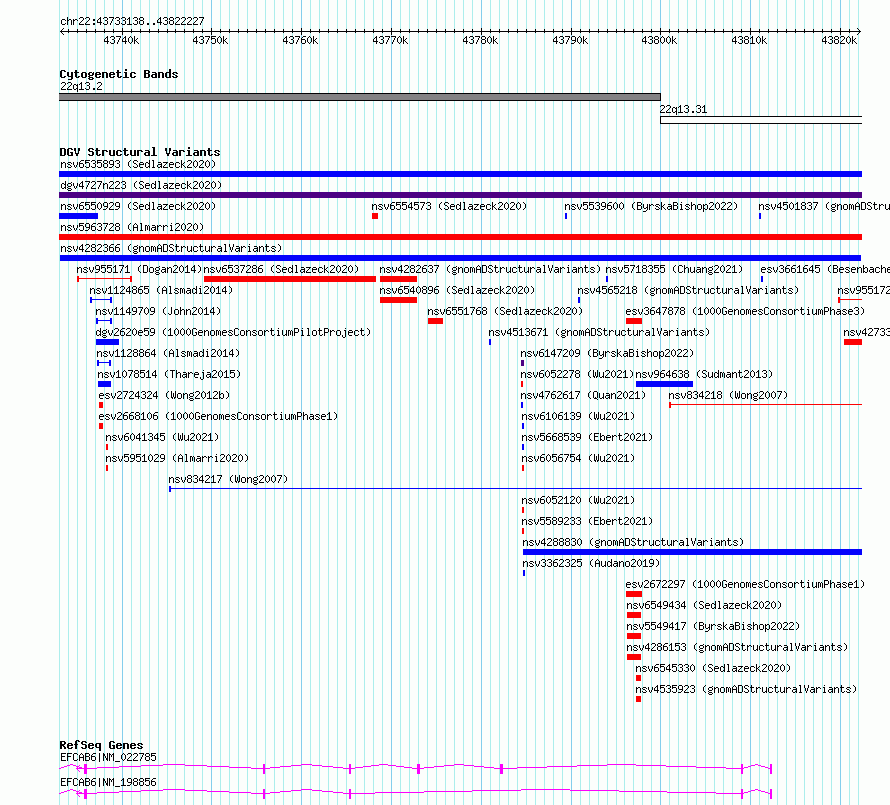
Task: Open nsv3362325 (Audano2019) variant
Action: tap(591, 564)
